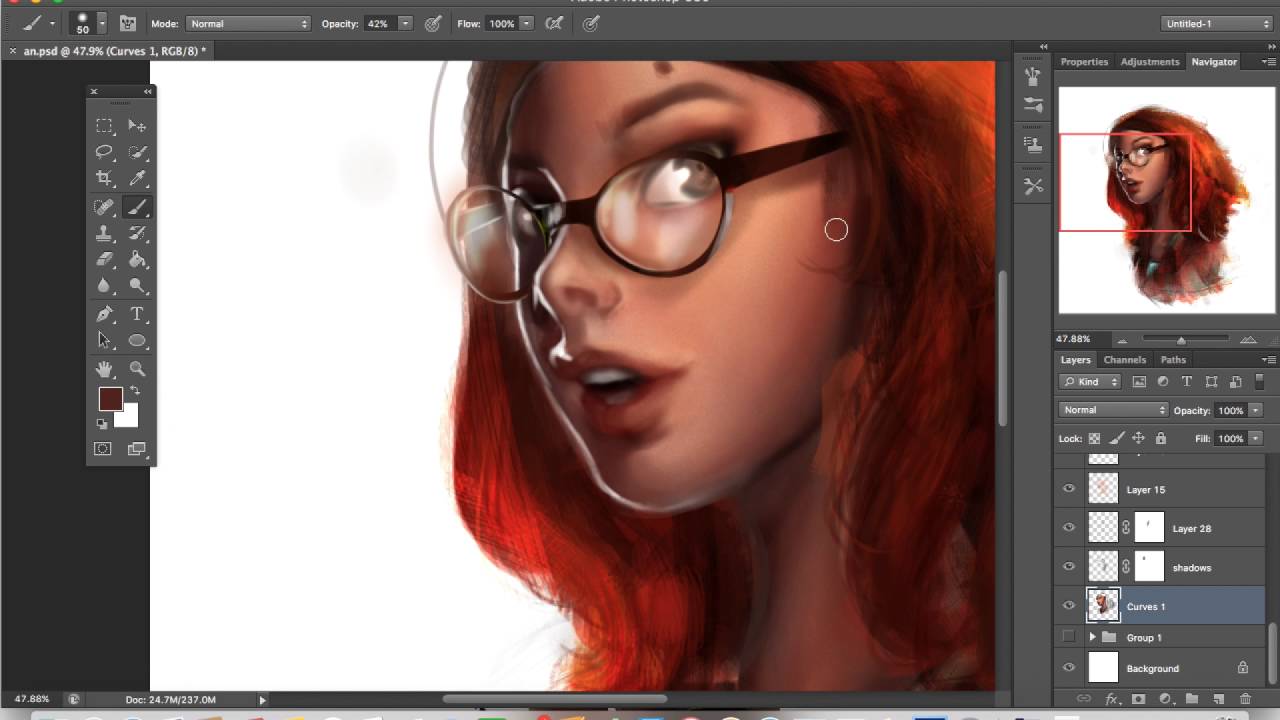Create a new layer
Viewport: 1280px width, 720px height.
point(1218,699)
